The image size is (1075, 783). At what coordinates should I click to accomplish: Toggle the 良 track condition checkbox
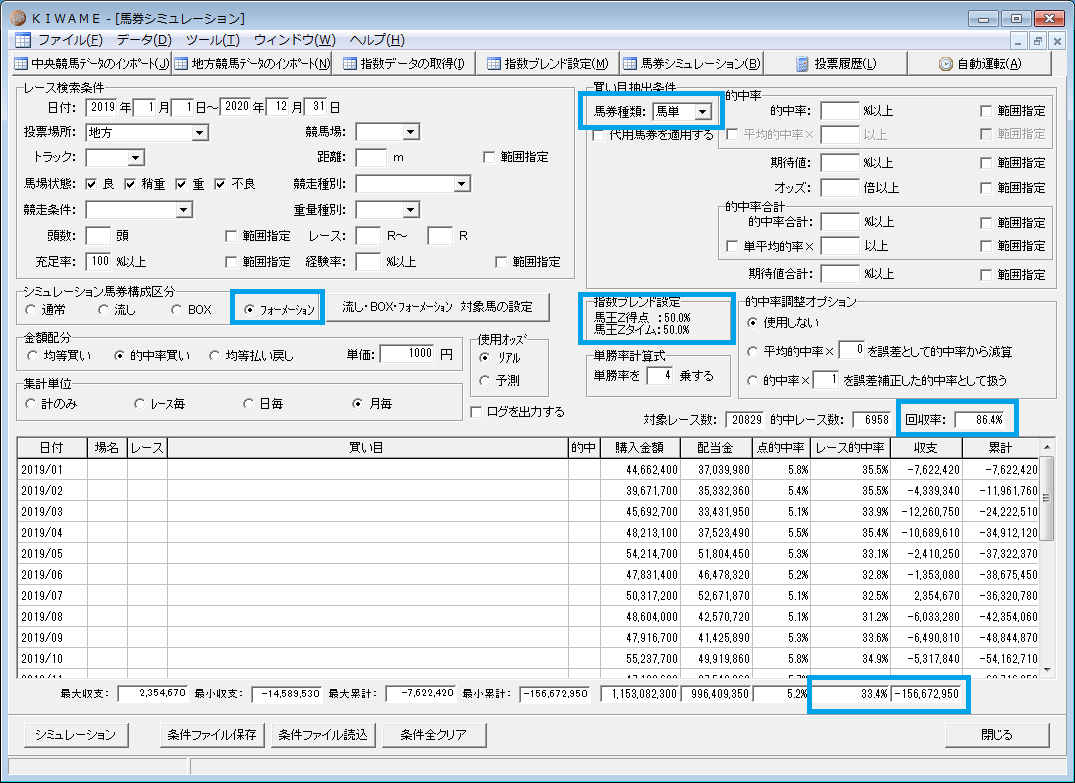tap(91, 184)
